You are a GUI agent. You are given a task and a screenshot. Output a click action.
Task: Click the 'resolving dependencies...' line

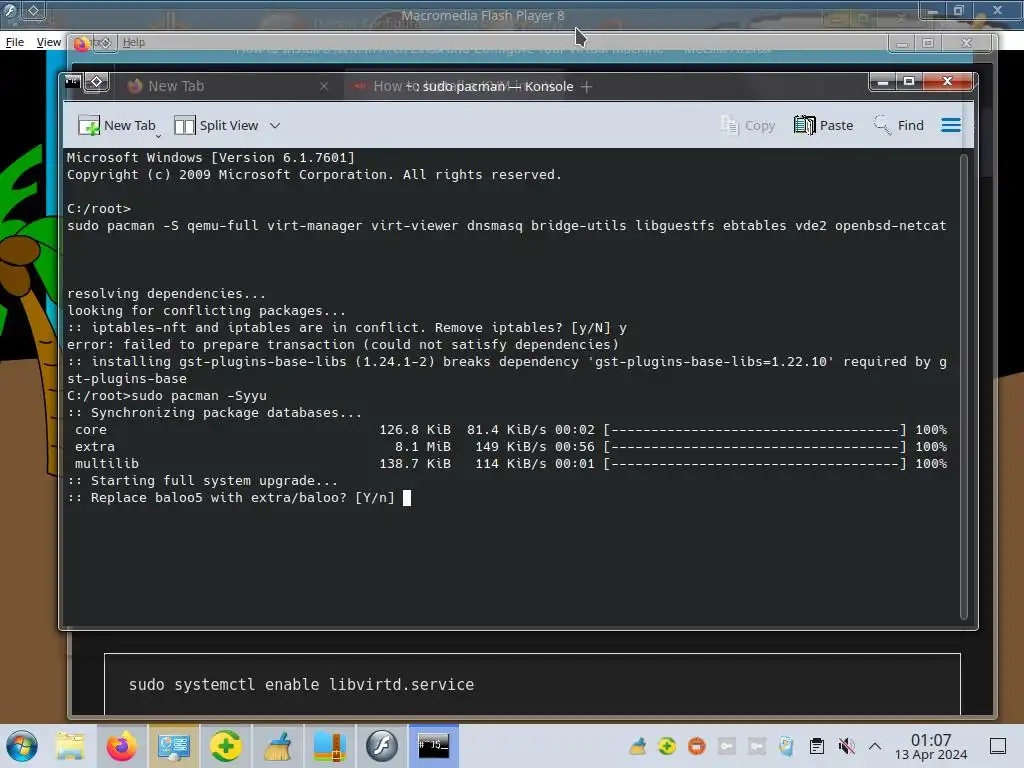(166, 293)
